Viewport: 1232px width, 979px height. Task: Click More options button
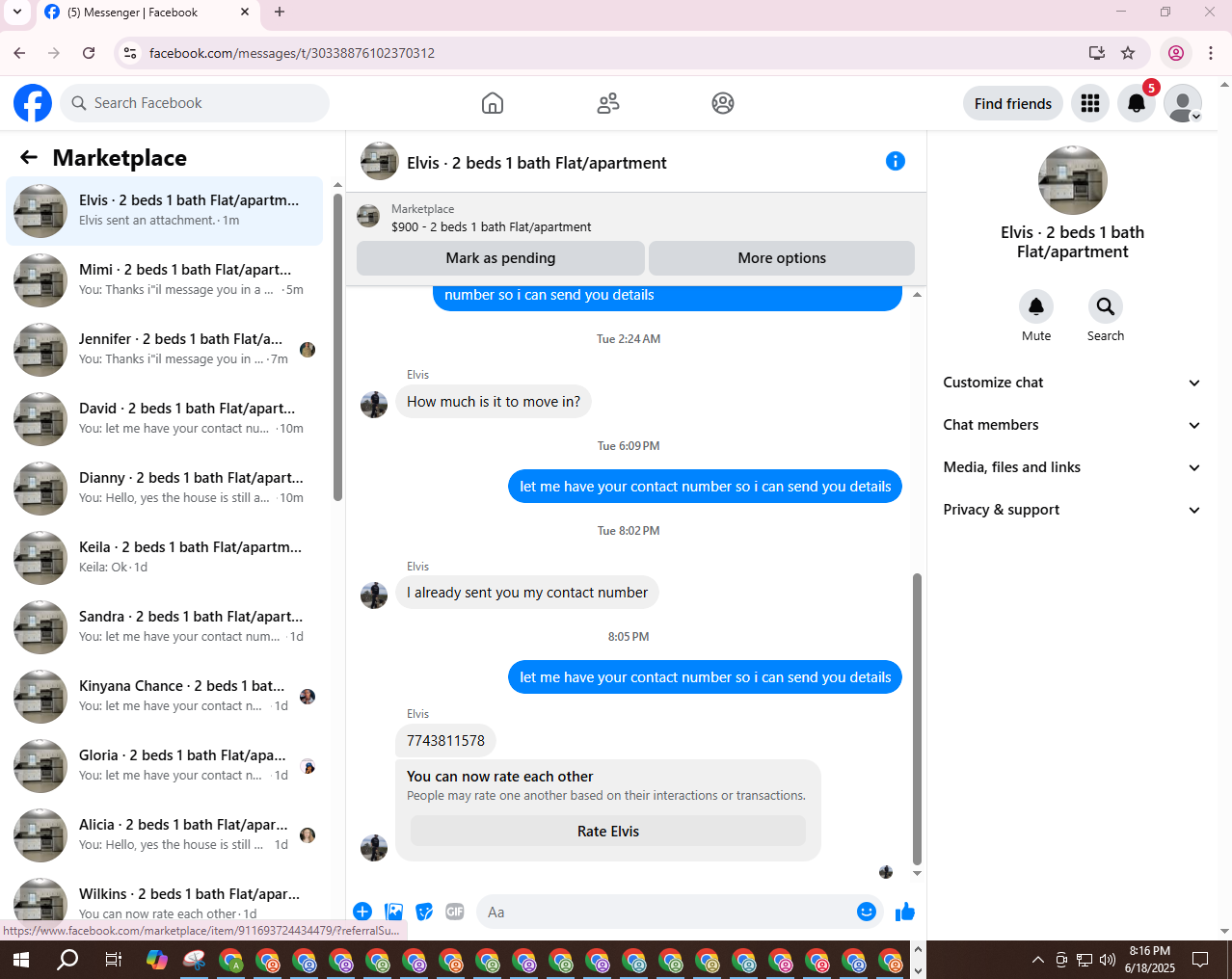[x=782, y=258]
